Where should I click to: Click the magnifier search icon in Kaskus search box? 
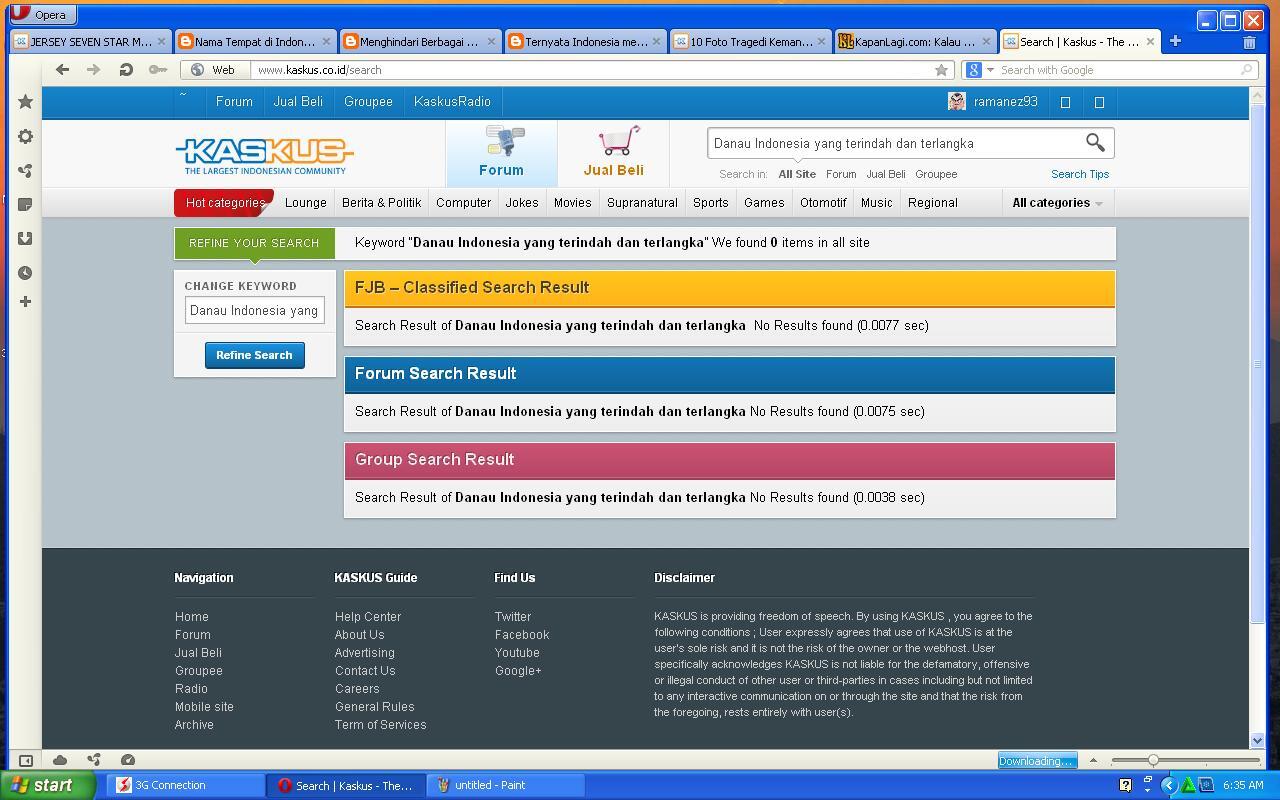[1095, 143]
